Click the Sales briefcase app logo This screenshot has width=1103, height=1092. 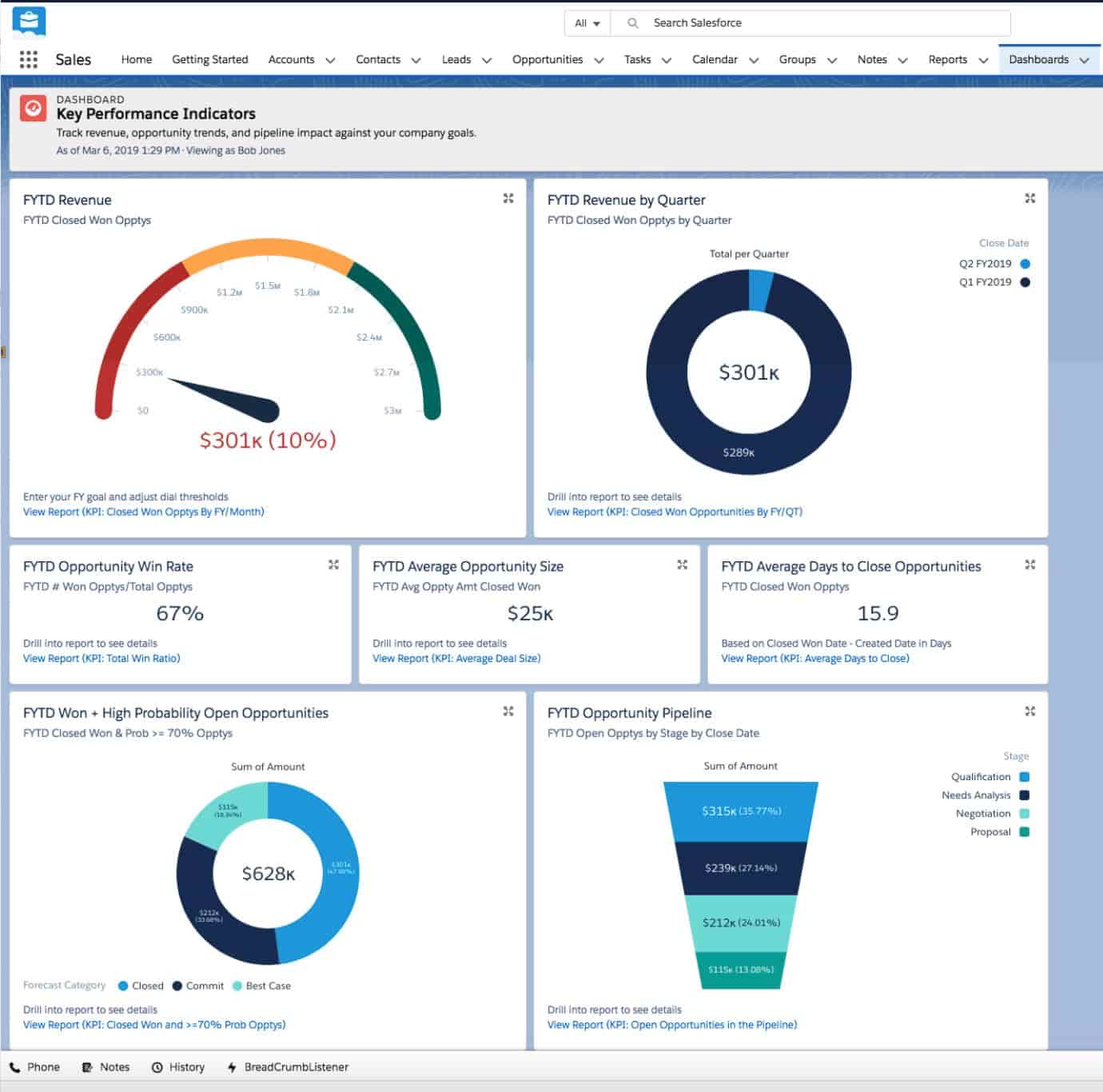[x=30, y=22]
